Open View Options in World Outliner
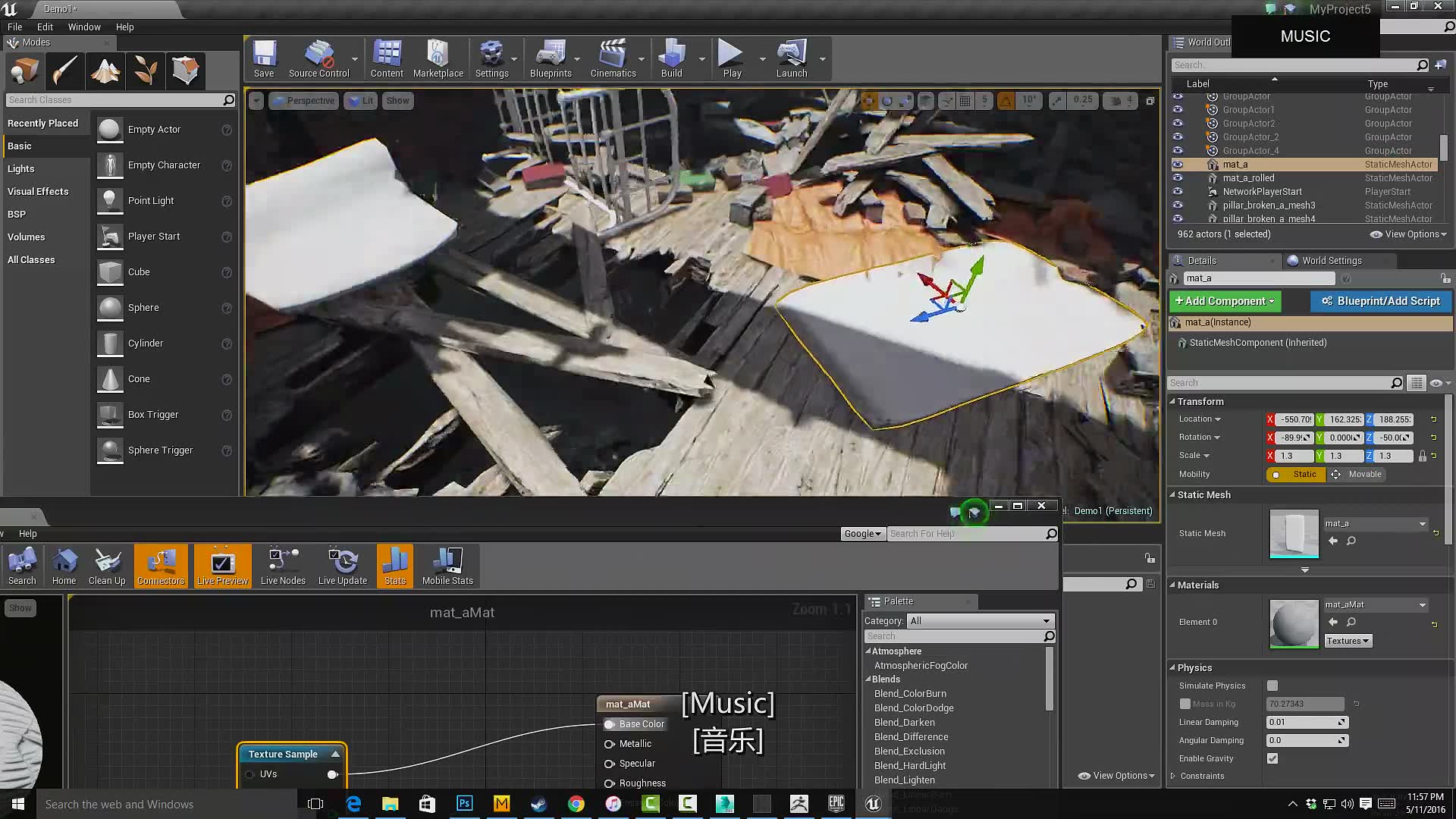 click(x=1409, y=234)
